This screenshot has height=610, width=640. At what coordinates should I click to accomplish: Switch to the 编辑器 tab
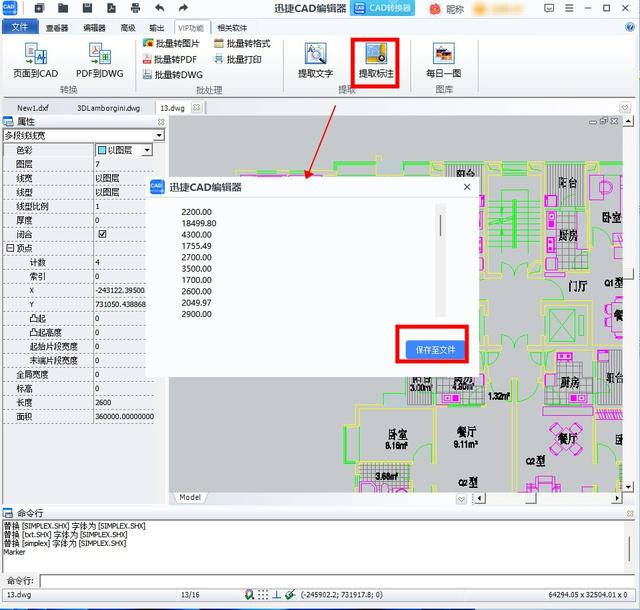94,28
